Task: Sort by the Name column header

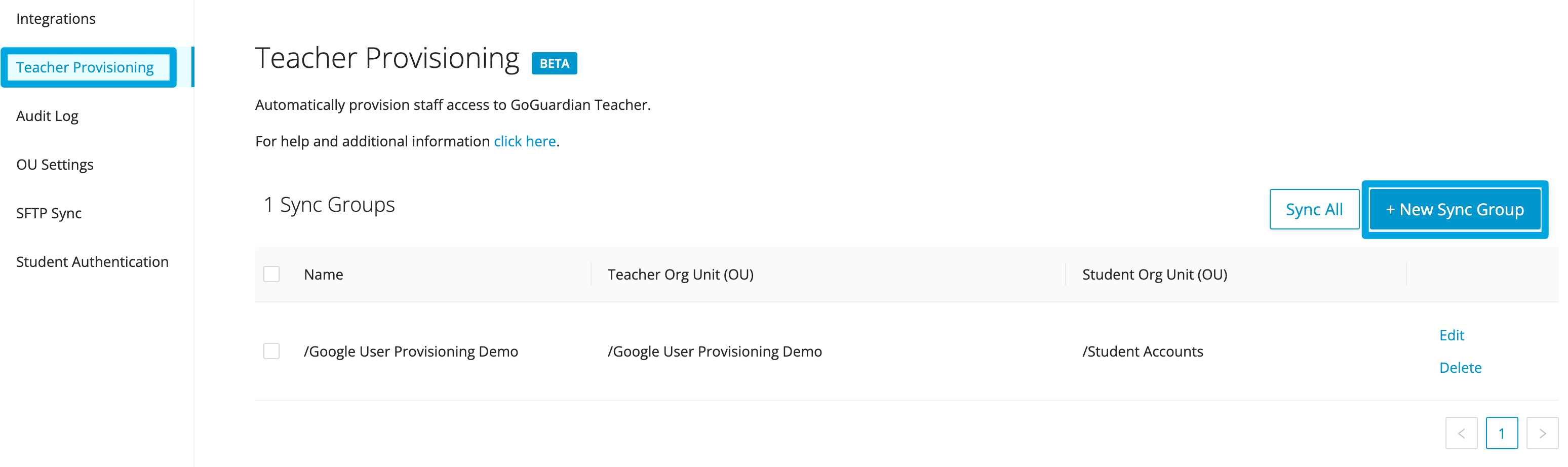Action: (x=323, y=275)
